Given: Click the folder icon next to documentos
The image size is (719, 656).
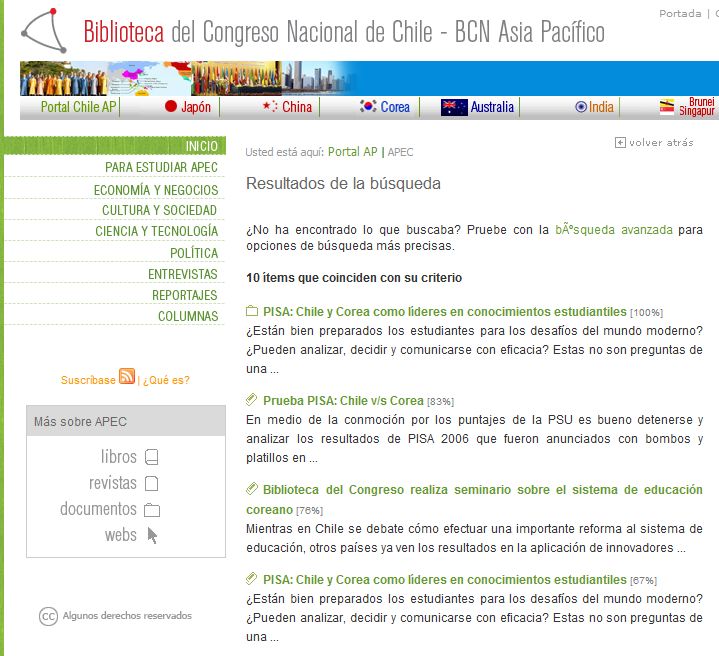Looking at the screenshot, I should pyautogui.click(x=152, y=510).
